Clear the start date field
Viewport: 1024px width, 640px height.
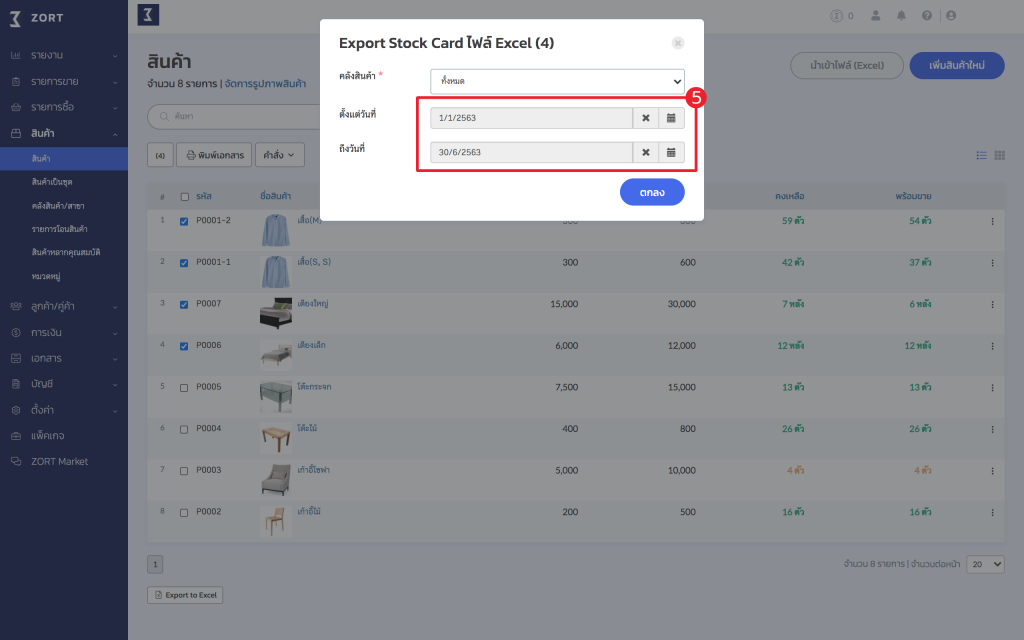point(645,118)
